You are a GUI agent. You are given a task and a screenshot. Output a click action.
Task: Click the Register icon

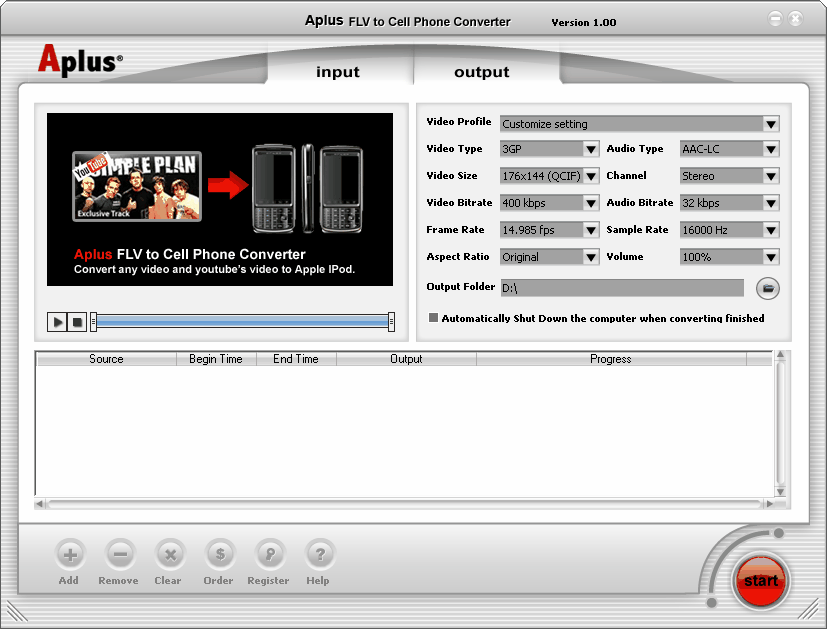[268, 554]
